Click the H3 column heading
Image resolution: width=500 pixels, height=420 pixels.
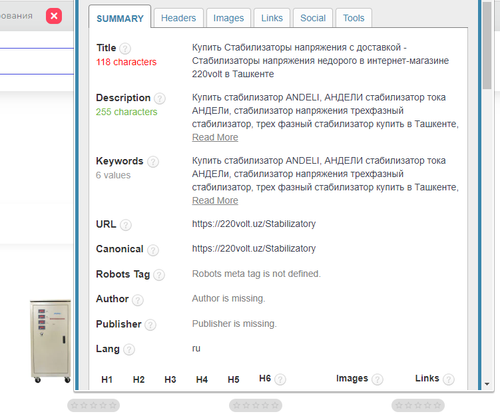[x=170, y=379]
